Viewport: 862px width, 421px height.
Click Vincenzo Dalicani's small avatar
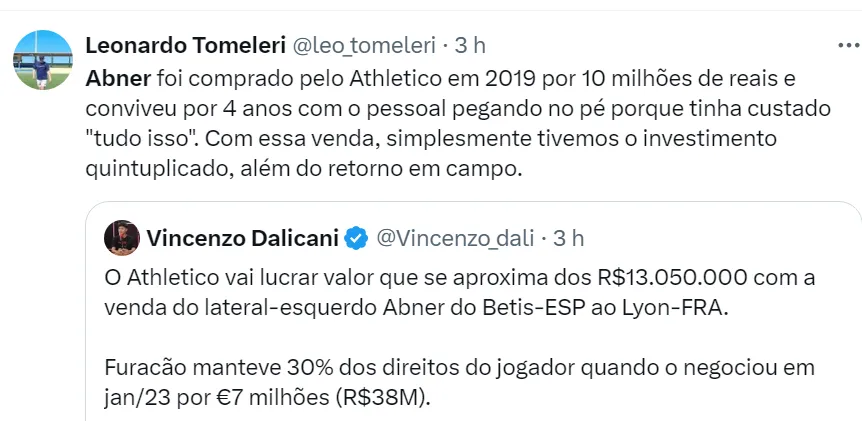coord(121,237)
